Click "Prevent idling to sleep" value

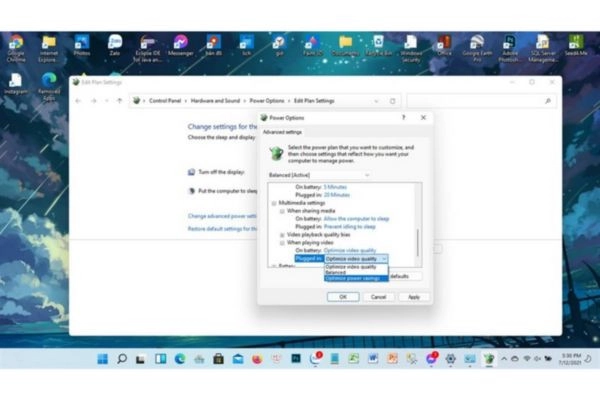coord(350,227)
